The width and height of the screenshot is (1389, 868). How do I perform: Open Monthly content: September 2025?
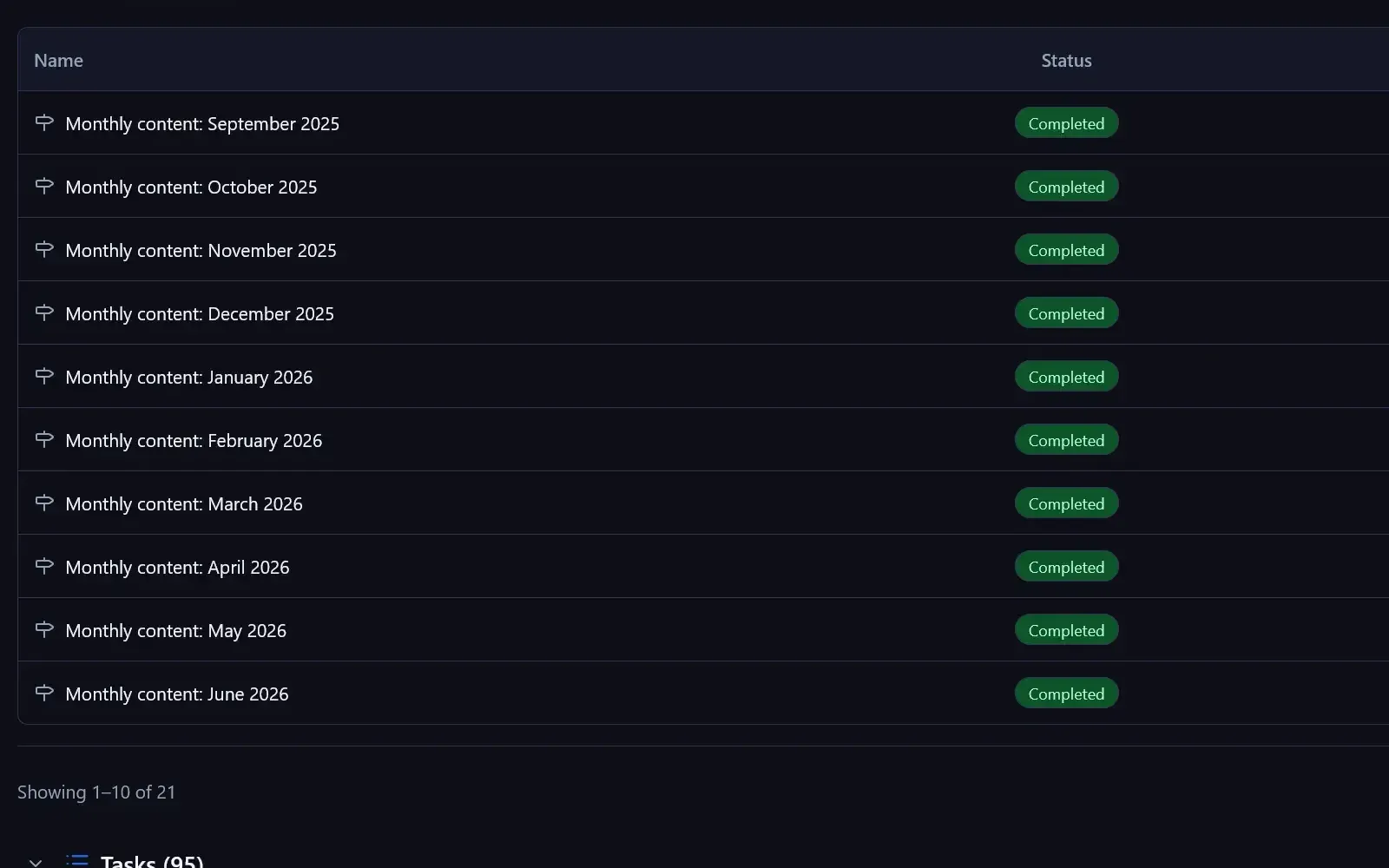pyautogui.click(x=202, y=124)
